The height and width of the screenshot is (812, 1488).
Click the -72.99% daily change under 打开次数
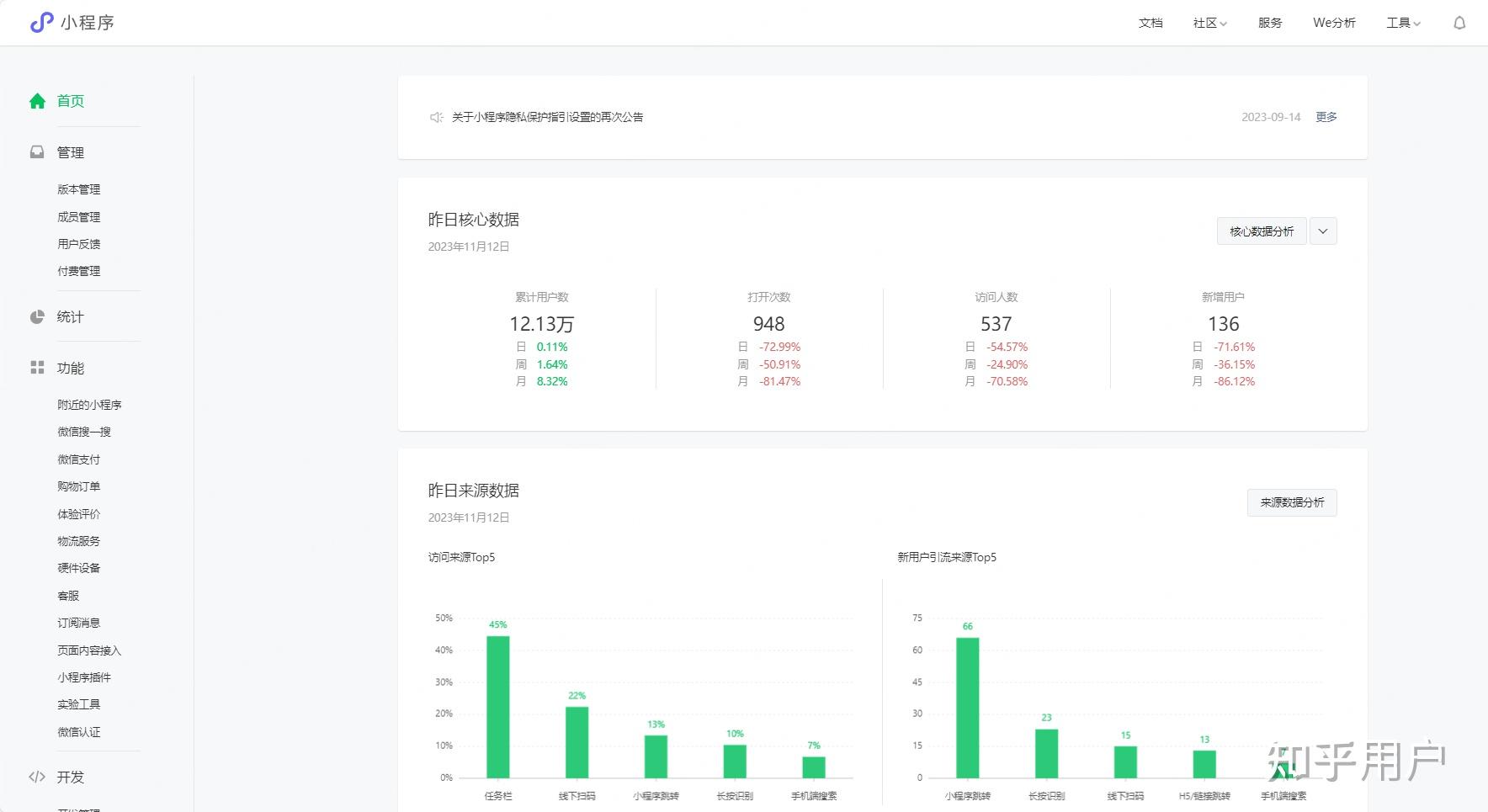point(779,347)
